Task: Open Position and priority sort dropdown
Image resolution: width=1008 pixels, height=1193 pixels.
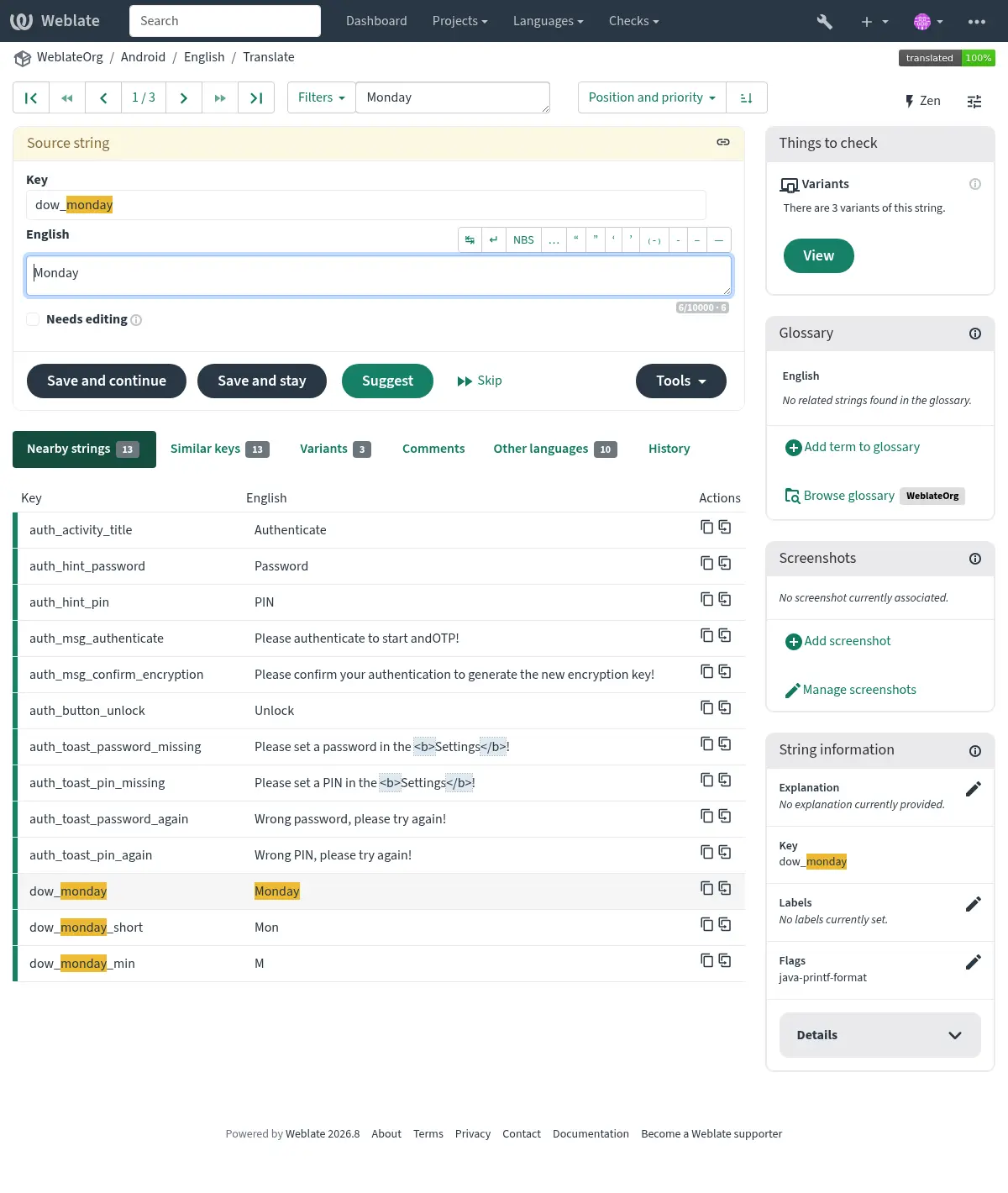Action: (652, 98)
